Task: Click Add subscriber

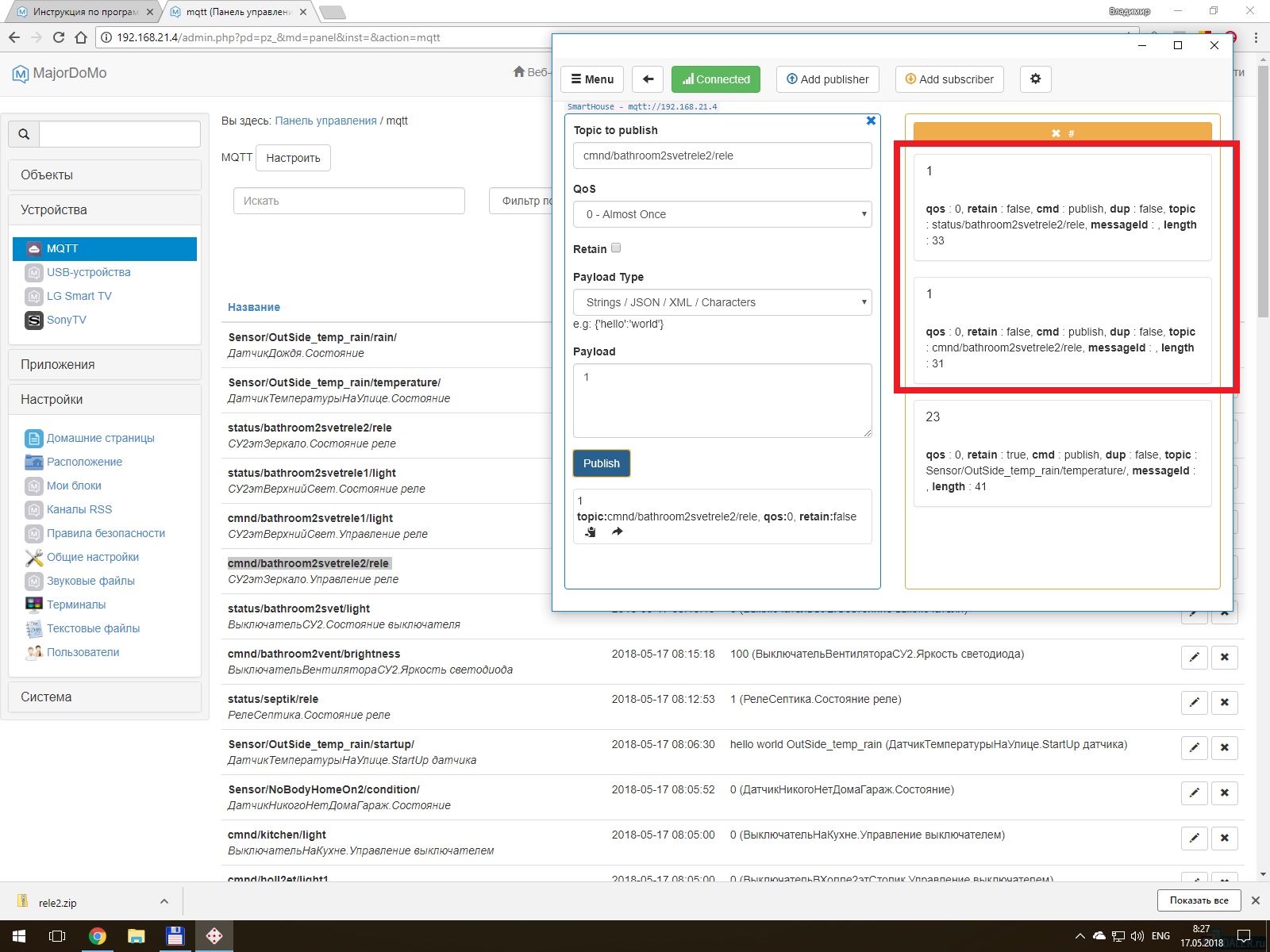Action: click(x=949, y=79)
